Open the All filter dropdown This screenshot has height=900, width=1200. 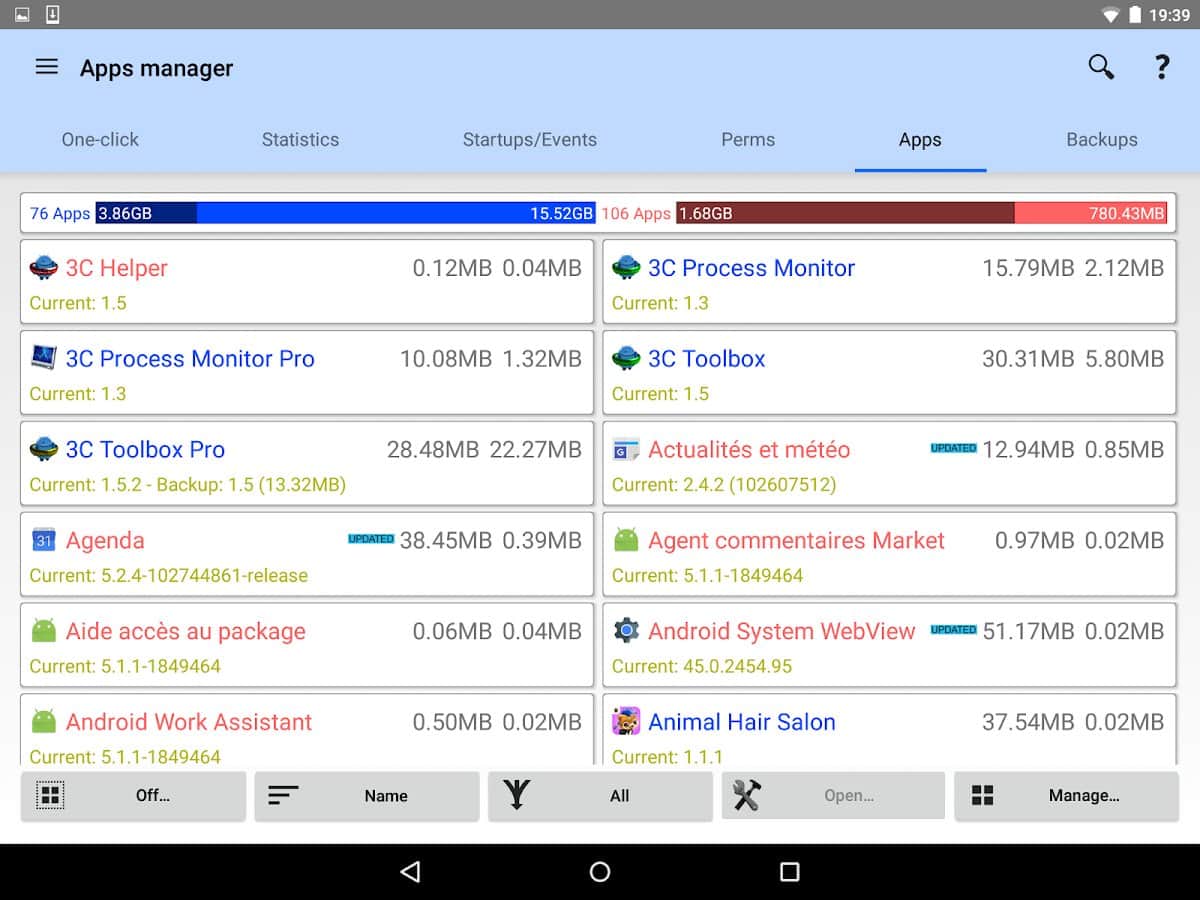point(600,796)
